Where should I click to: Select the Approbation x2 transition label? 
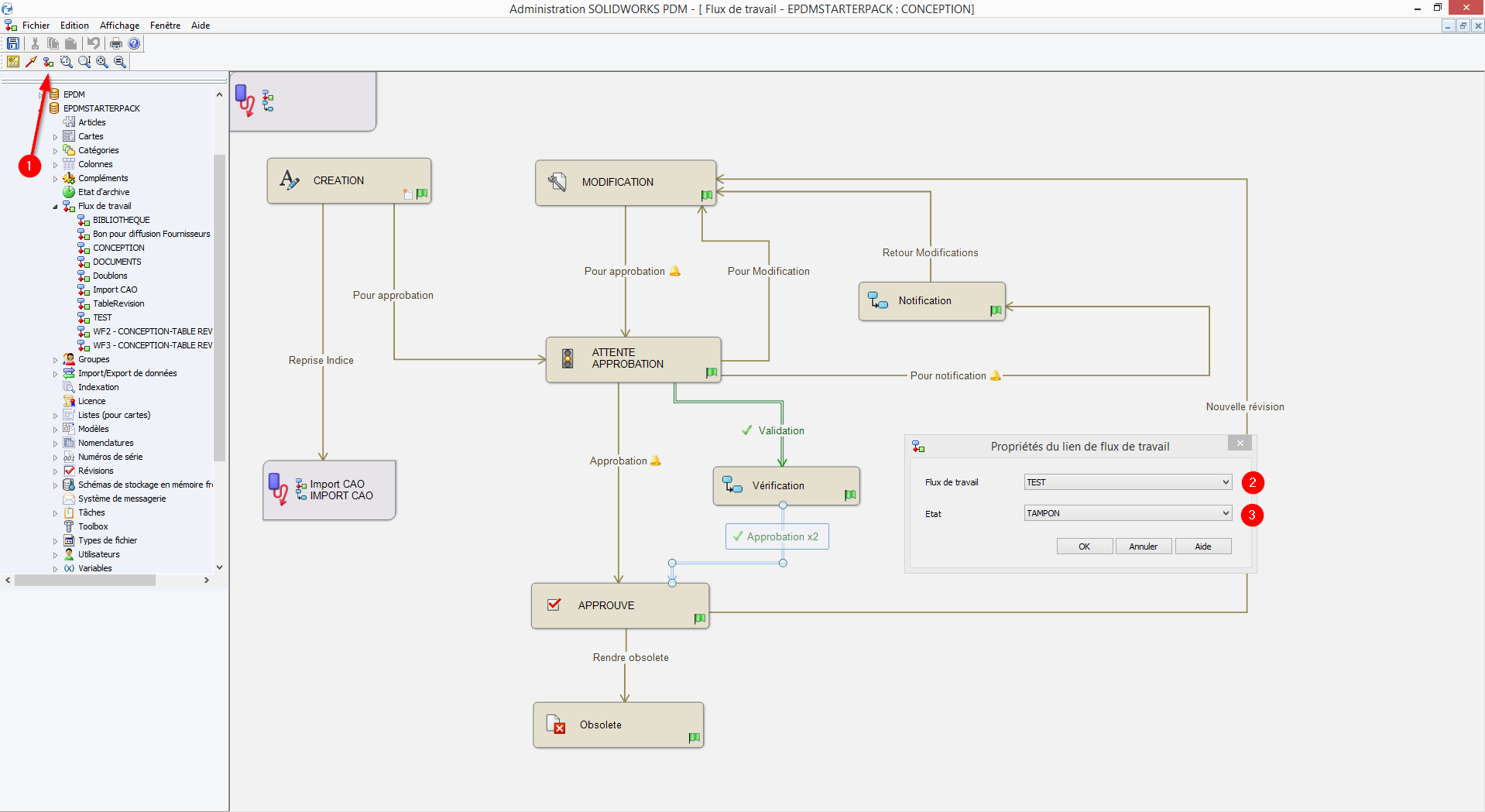point(777,536)
